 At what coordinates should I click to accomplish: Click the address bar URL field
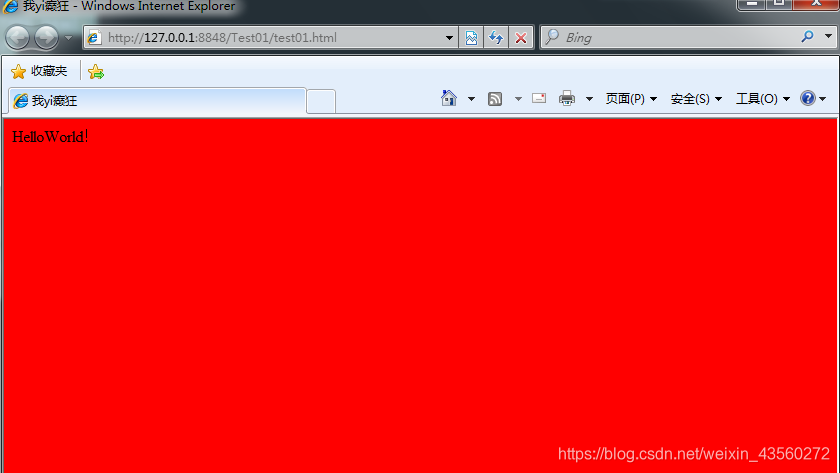point(271,37)
